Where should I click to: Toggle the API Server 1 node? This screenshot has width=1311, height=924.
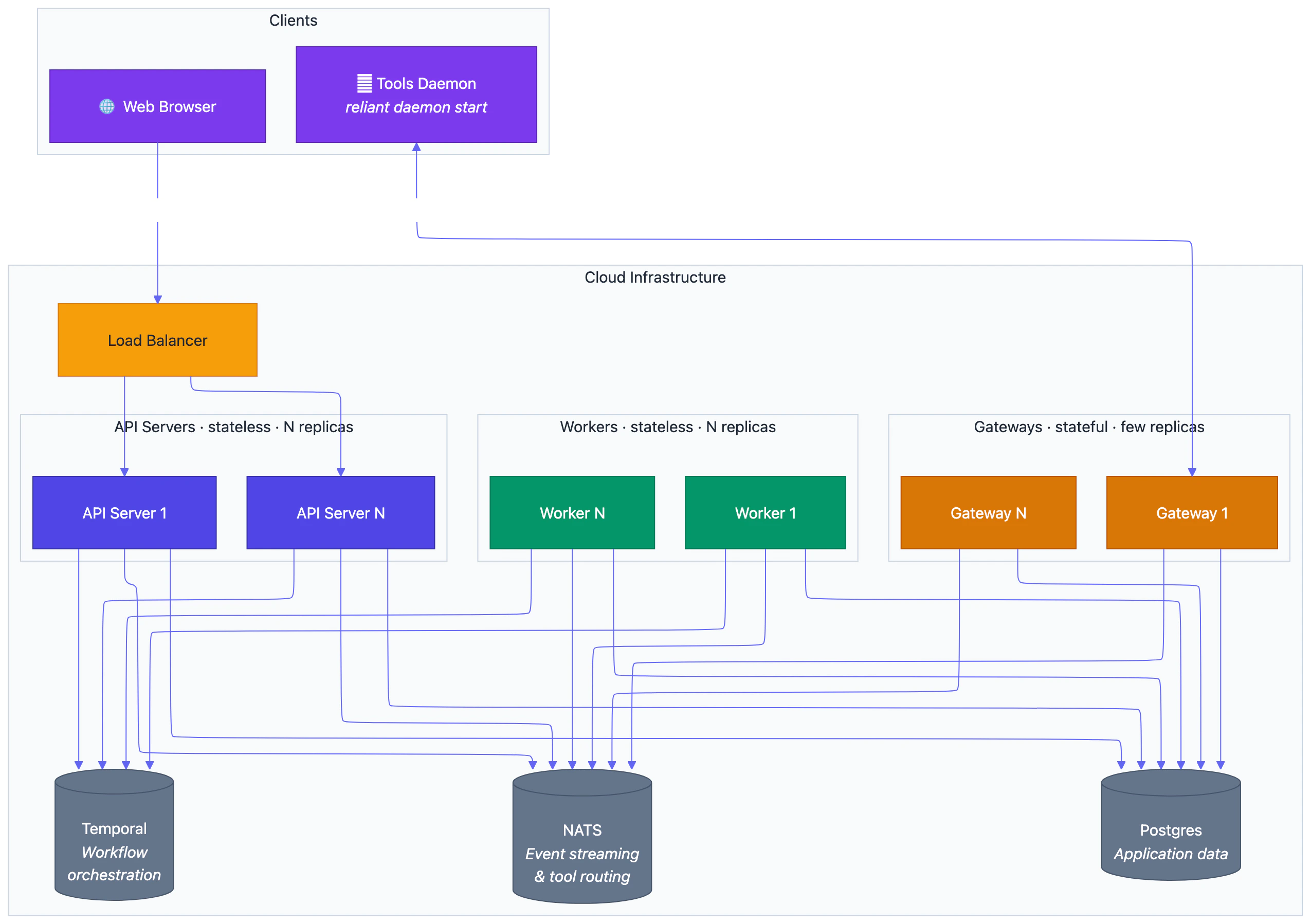(124, 512)
